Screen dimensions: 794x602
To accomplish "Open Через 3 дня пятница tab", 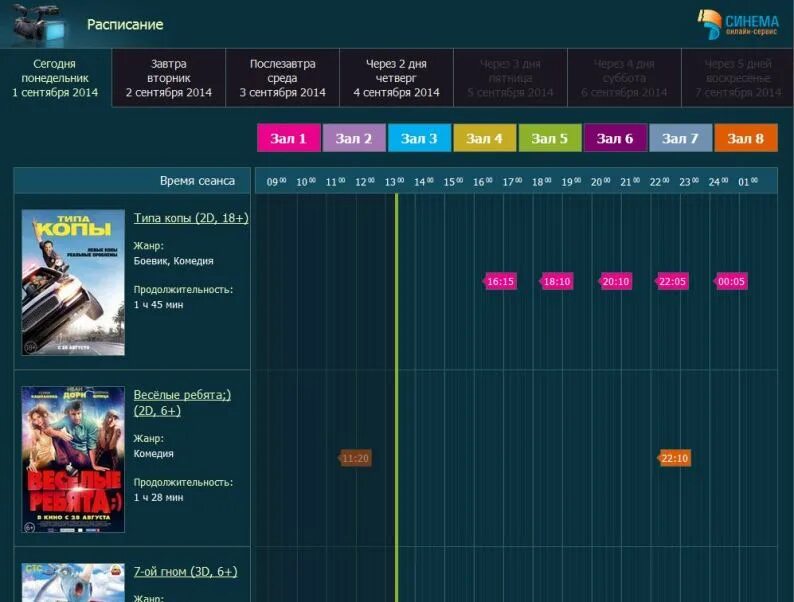I will tap(510, 78).
